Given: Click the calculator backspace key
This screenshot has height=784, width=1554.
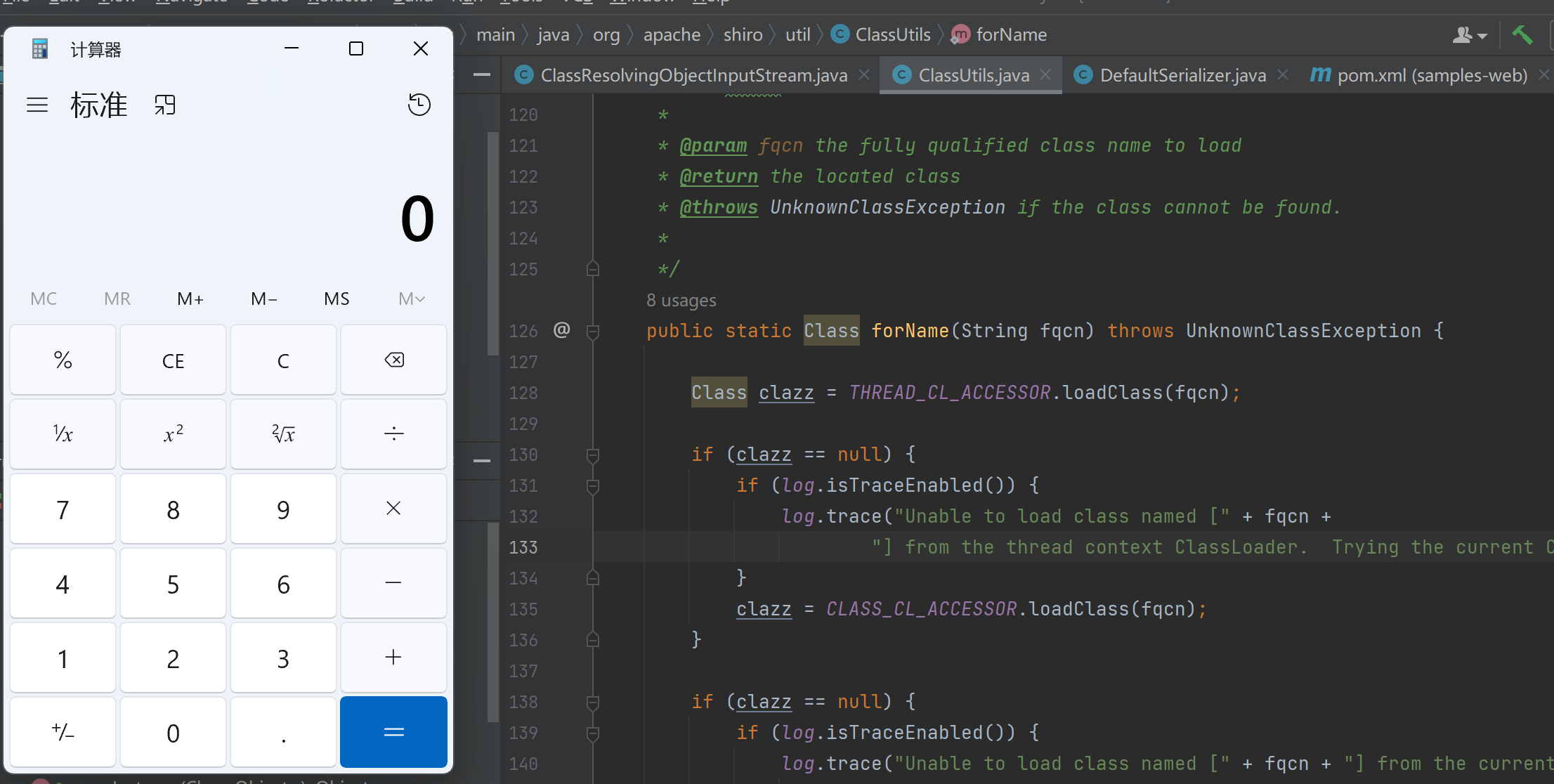Looking at the screenshot, I should [394, 360].
